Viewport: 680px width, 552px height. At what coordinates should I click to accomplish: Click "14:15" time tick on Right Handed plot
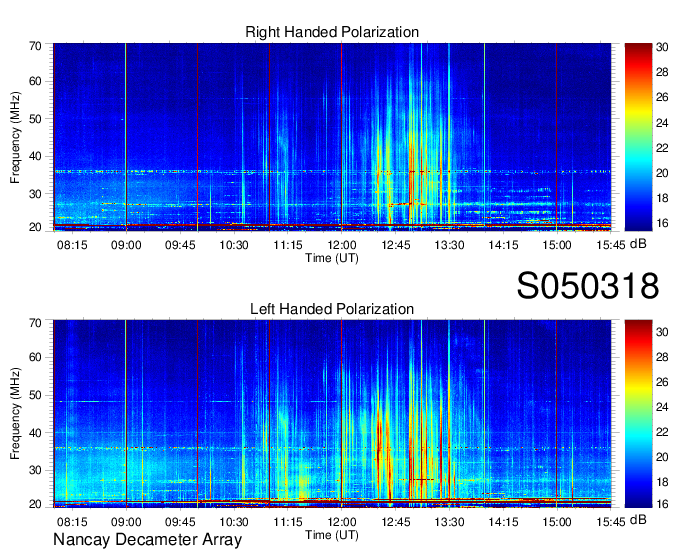503,245
